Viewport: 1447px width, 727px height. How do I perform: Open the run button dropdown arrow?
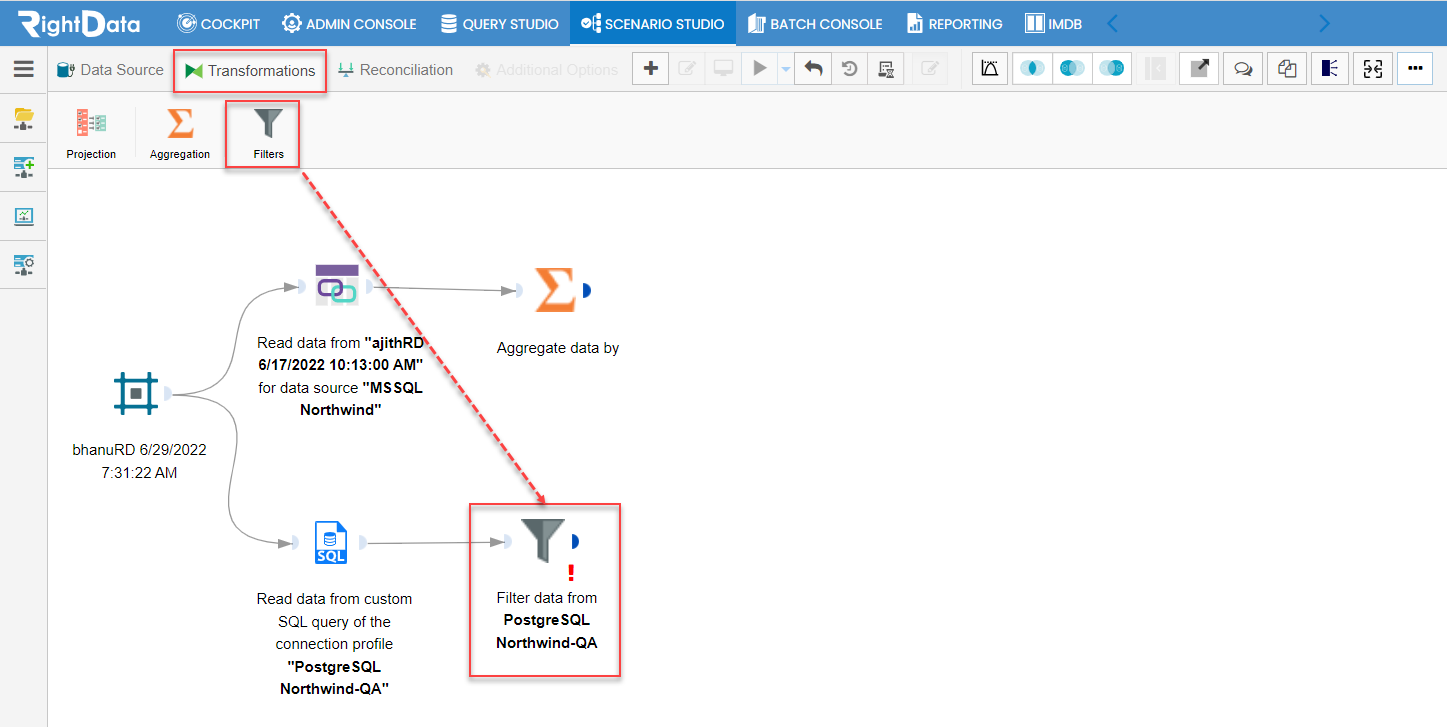click(785, 69)
